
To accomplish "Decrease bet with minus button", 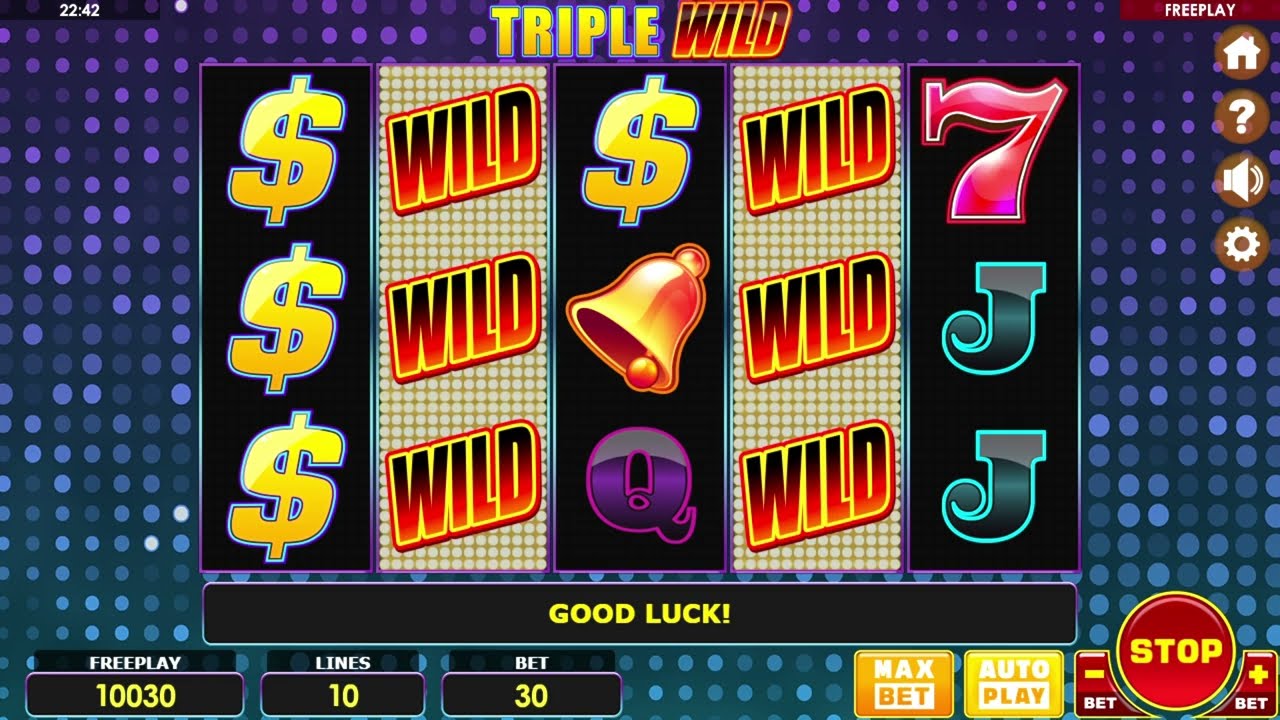I will [x=1095, y=683].
